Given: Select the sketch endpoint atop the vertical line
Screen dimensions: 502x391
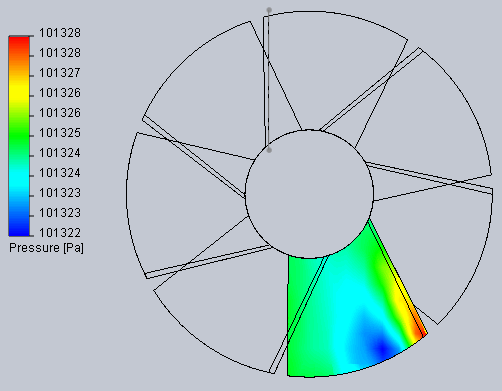Looking at the screenshot, I should tap(269, 10).
